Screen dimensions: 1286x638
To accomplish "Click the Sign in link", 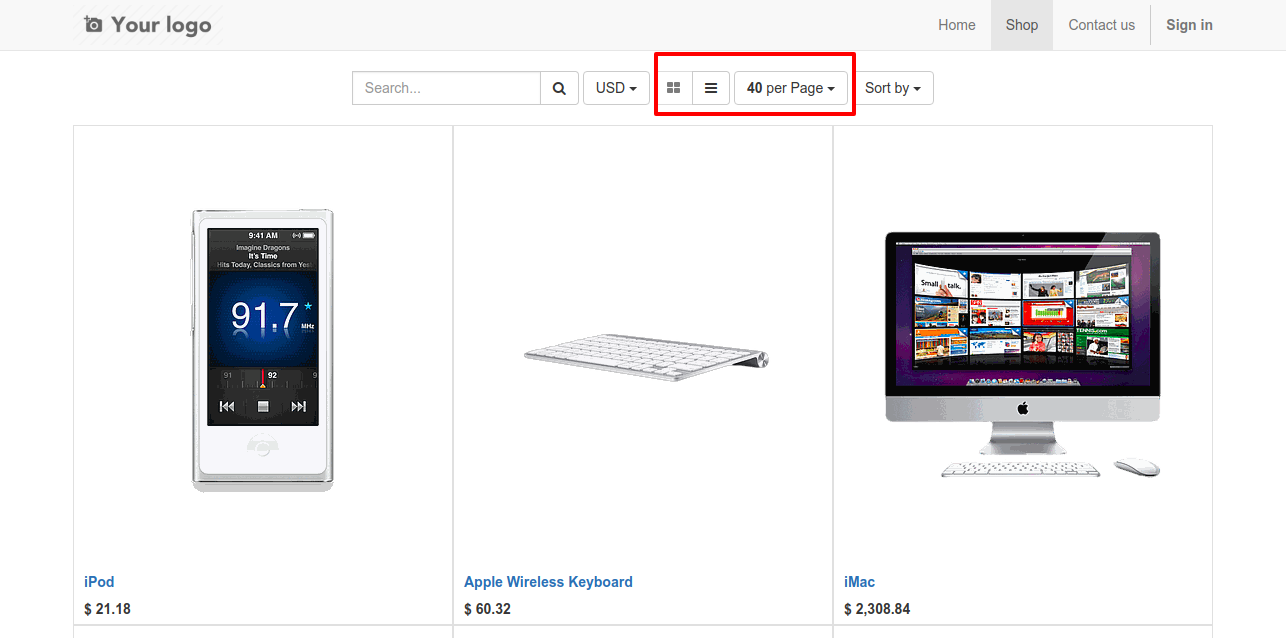I will click(1189, 25).
